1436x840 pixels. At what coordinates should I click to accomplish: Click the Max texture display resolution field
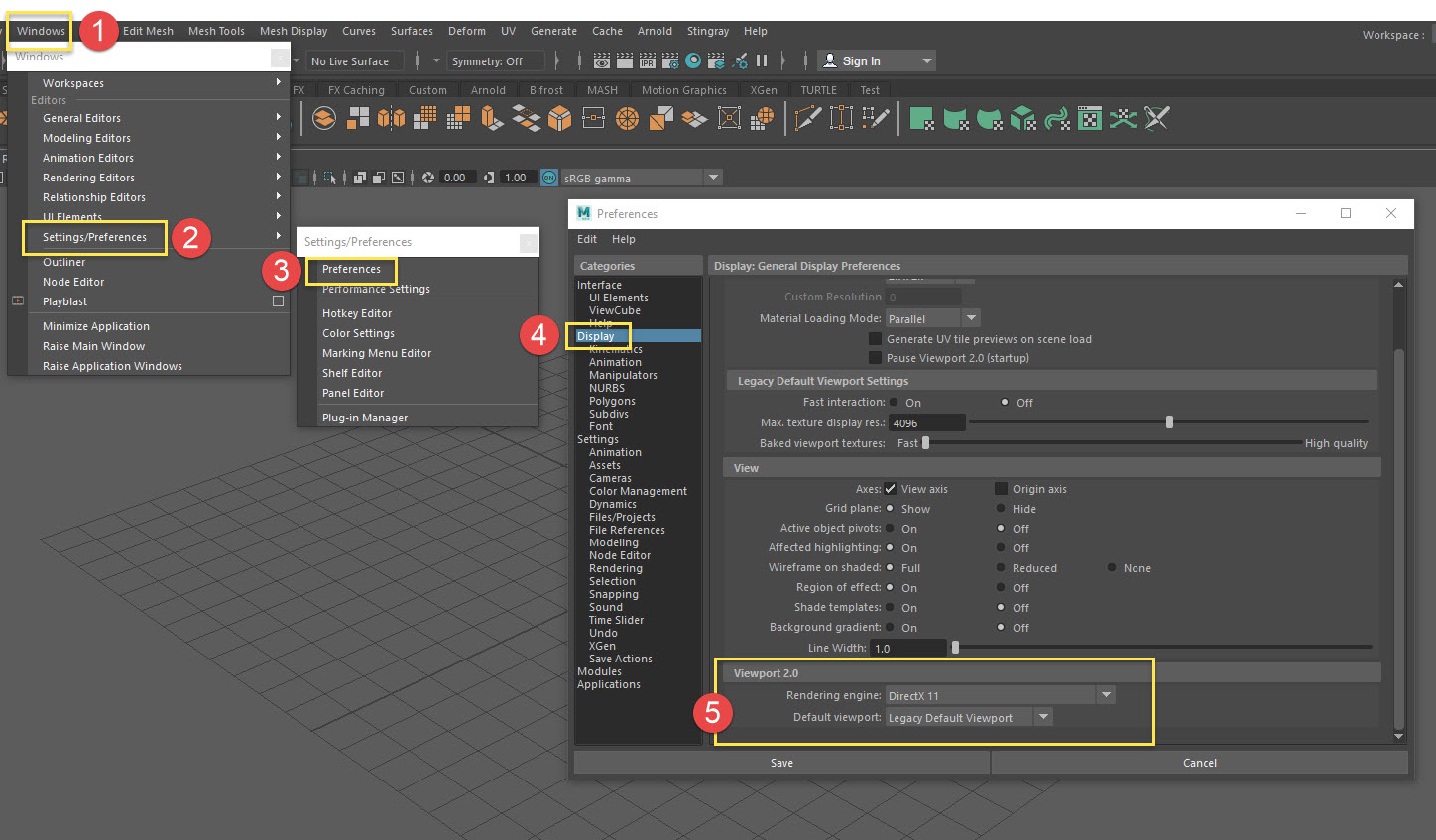[926, 421]
